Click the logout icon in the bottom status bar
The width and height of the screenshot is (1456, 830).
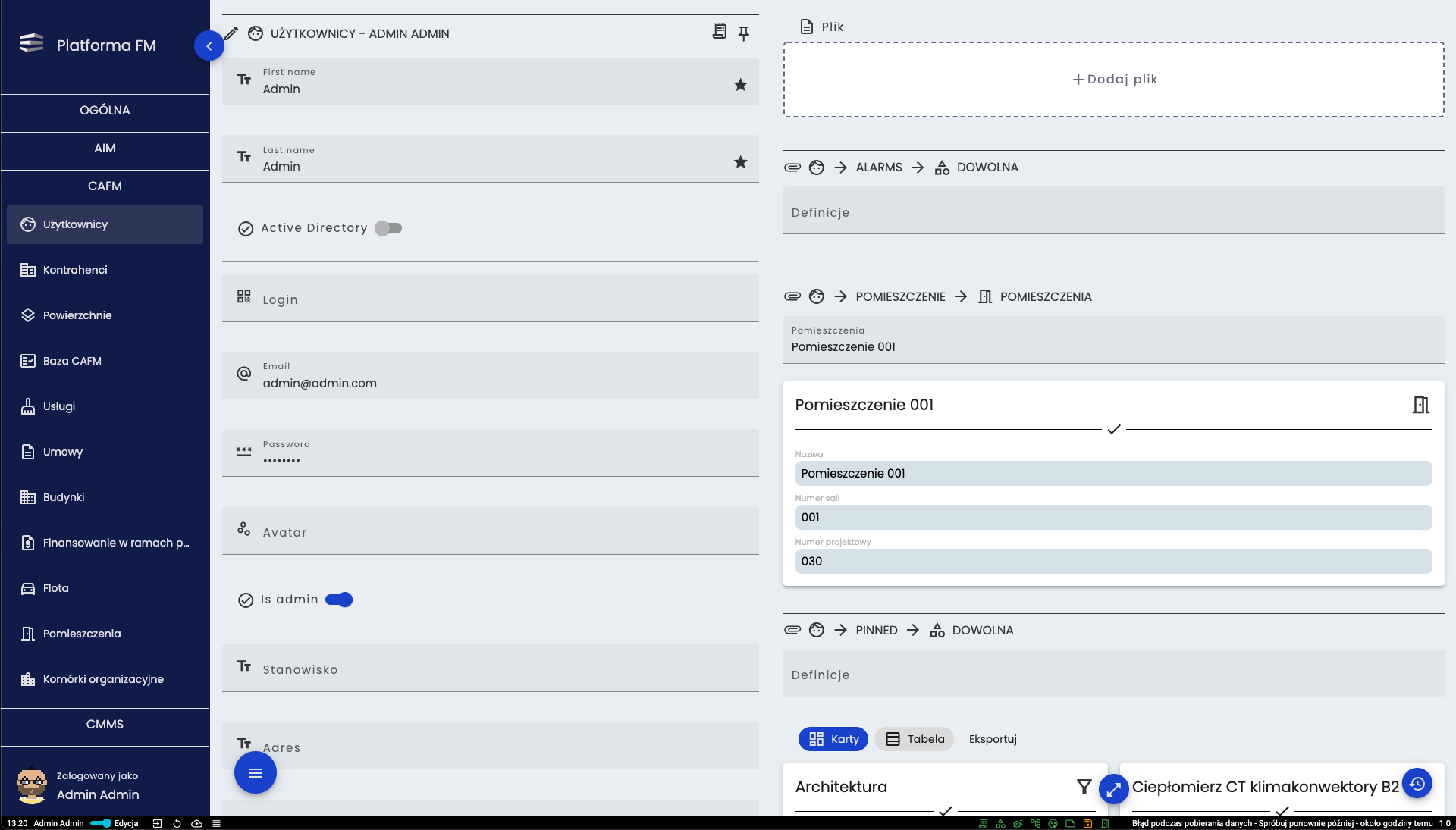[157, 823]
